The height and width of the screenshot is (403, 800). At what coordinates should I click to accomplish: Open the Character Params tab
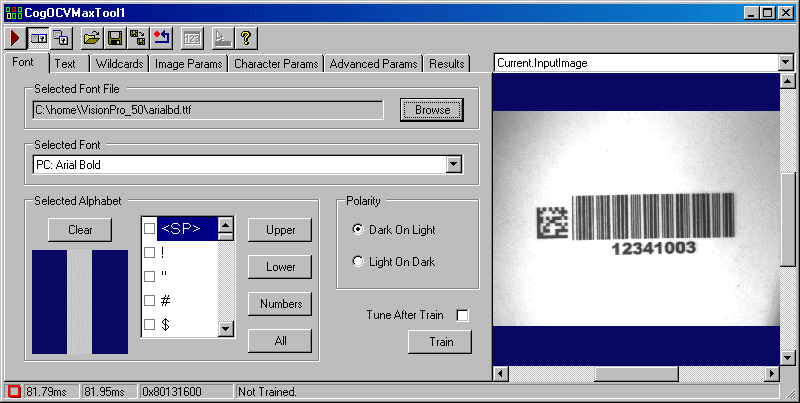(276, 64)
